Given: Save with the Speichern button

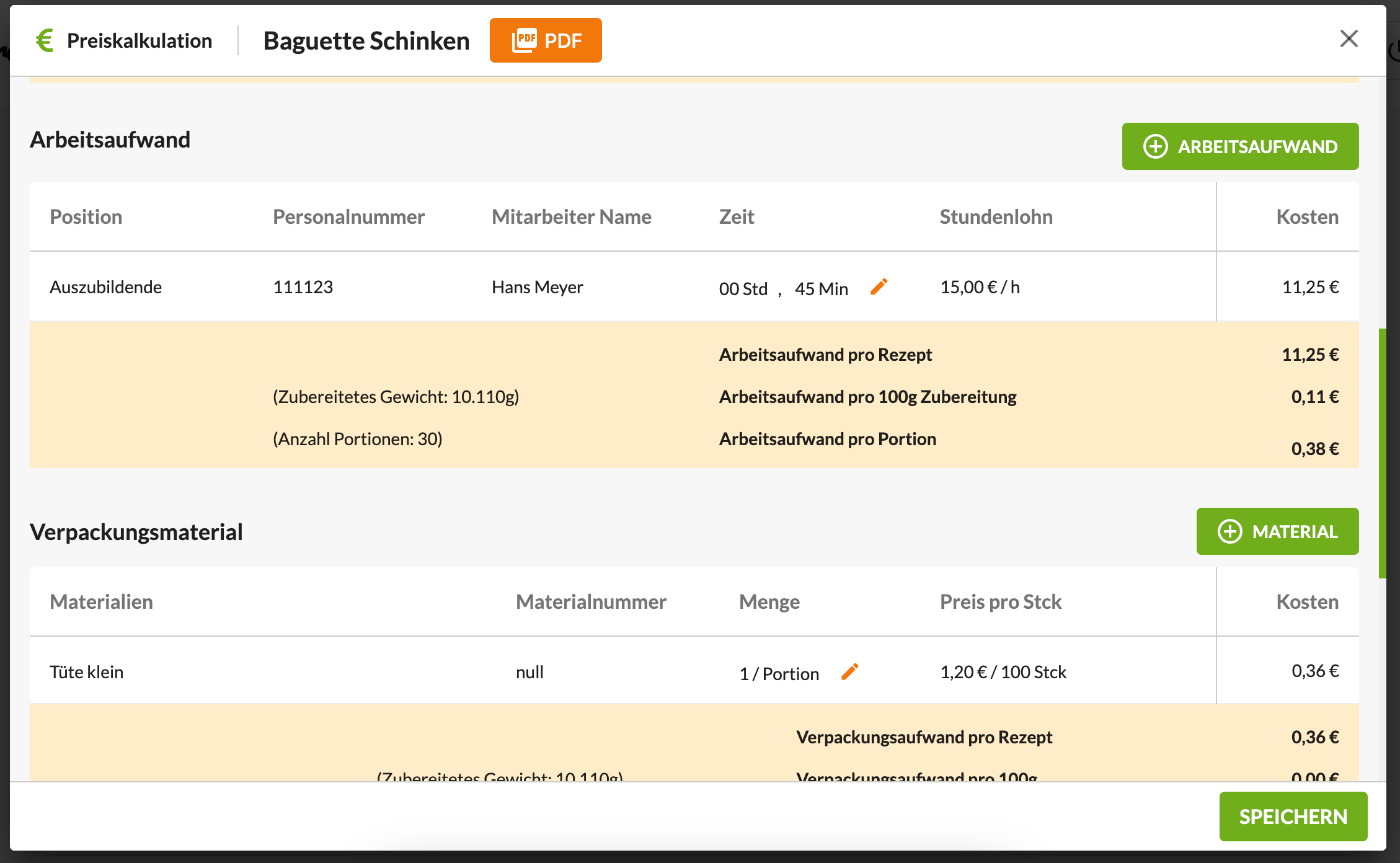Looking at the screenshot, I should tap(1293, 817).
